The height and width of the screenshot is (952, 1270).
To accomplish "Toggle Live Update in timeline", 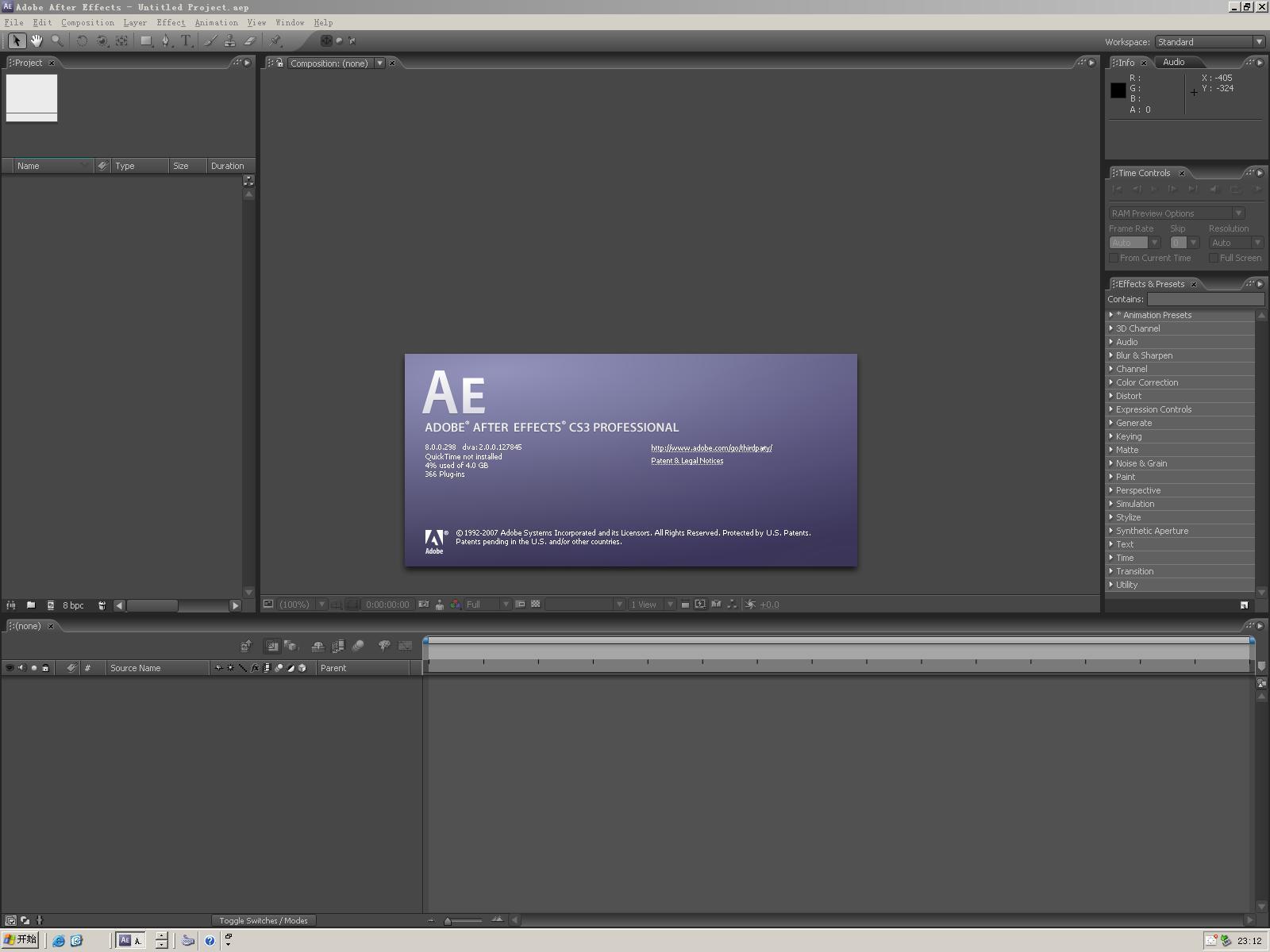I will click(x=271, y=646).
